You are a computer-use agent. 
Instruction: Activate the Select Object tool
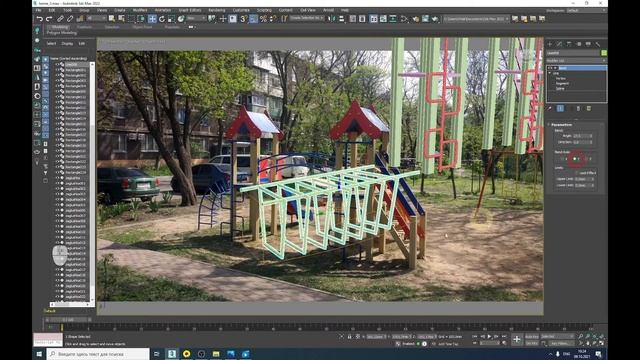(x=112, y=19)
